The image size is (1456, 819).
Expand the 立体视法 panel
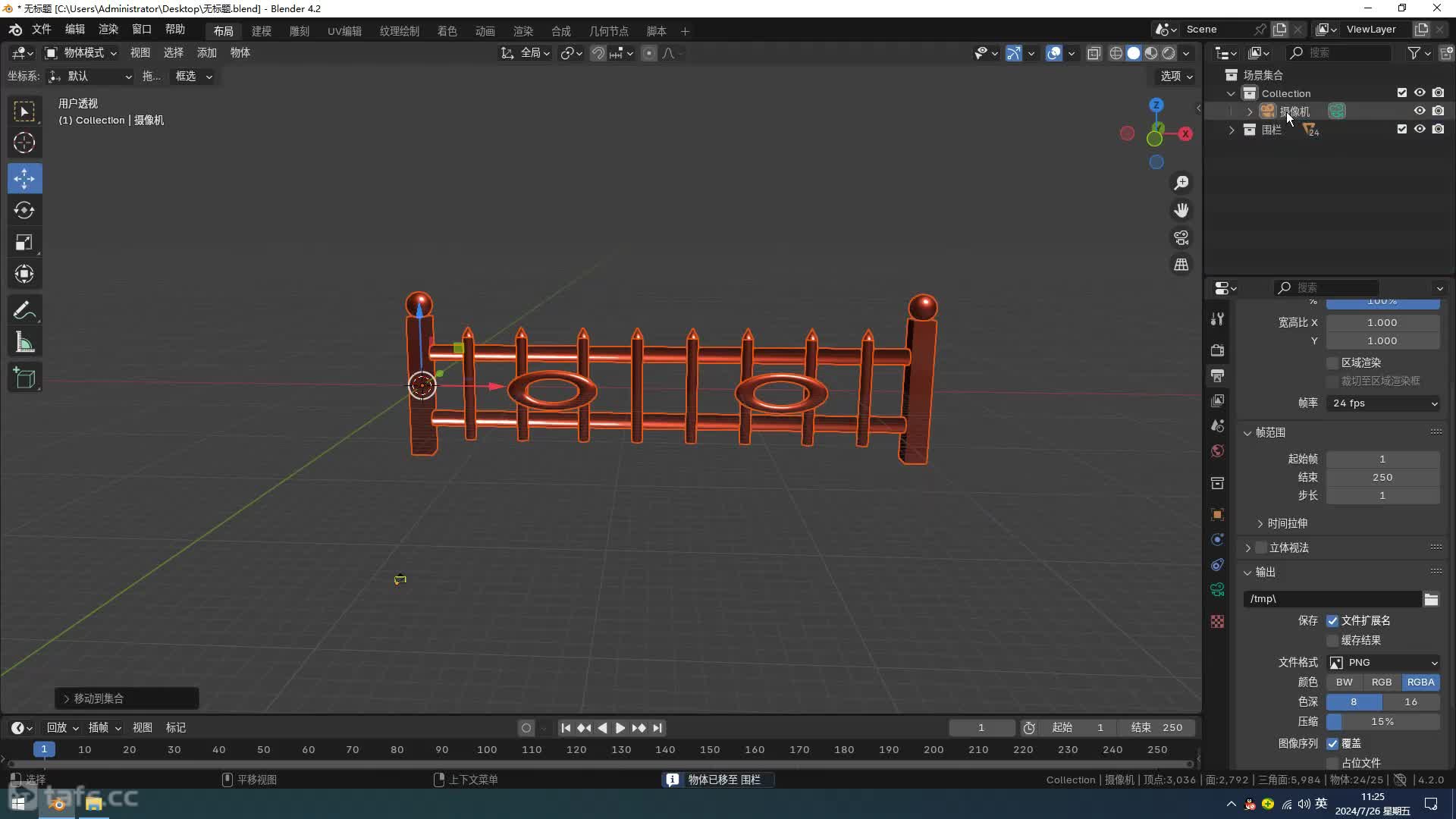1247,548
